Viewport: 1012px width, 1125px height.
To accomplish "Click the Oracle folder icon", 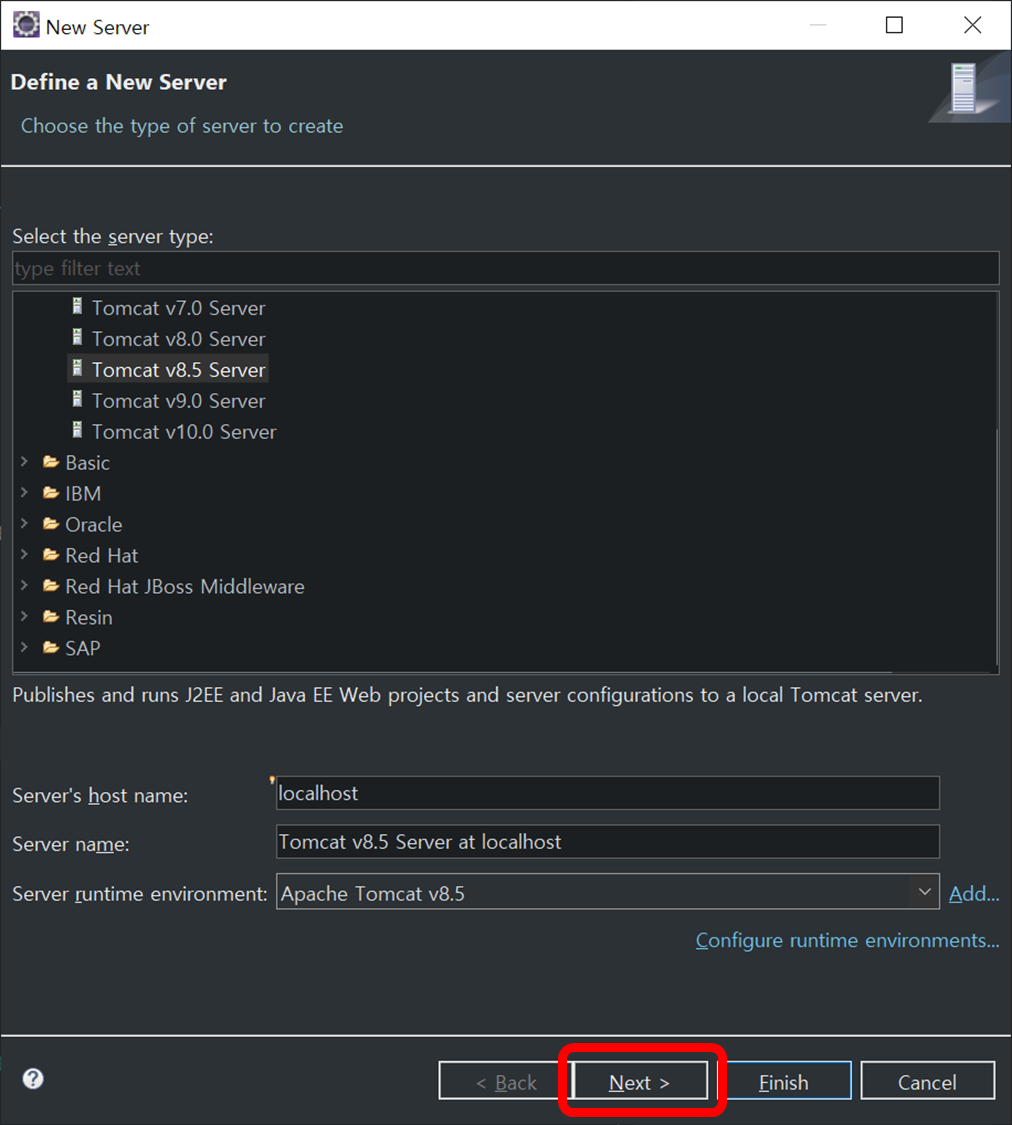I will tap(51, 523).
